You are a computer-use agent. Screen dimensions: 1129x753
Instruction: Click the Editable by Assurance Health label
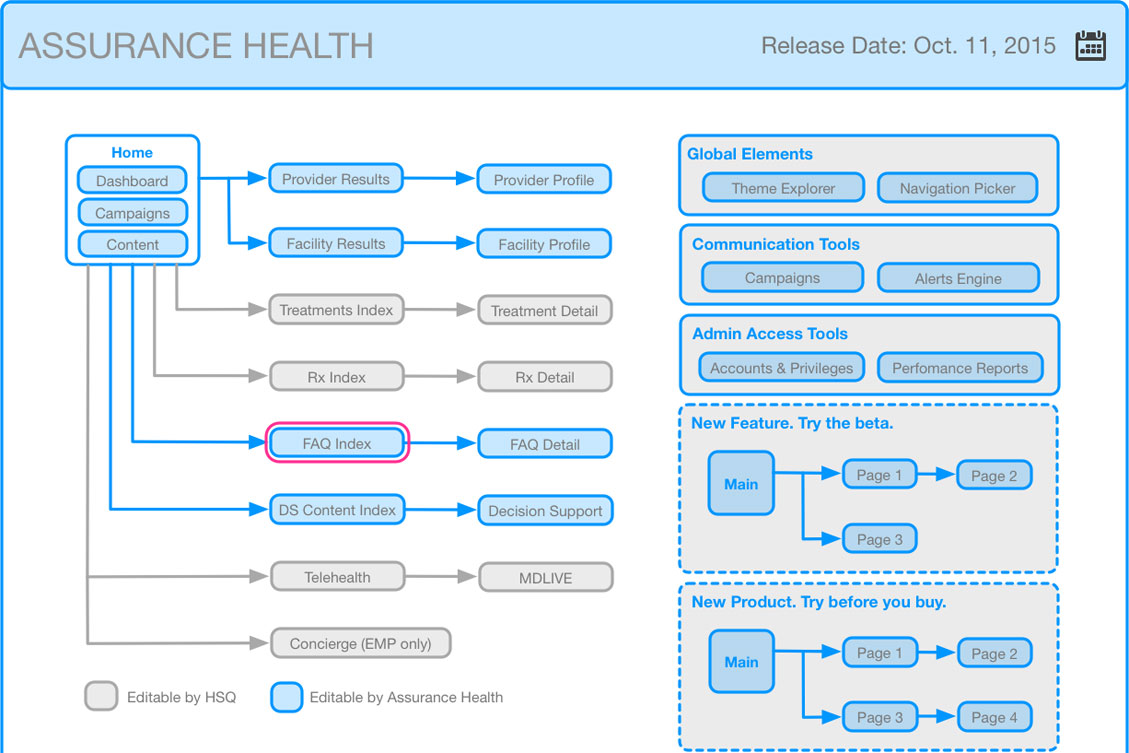tap(406, 697)
